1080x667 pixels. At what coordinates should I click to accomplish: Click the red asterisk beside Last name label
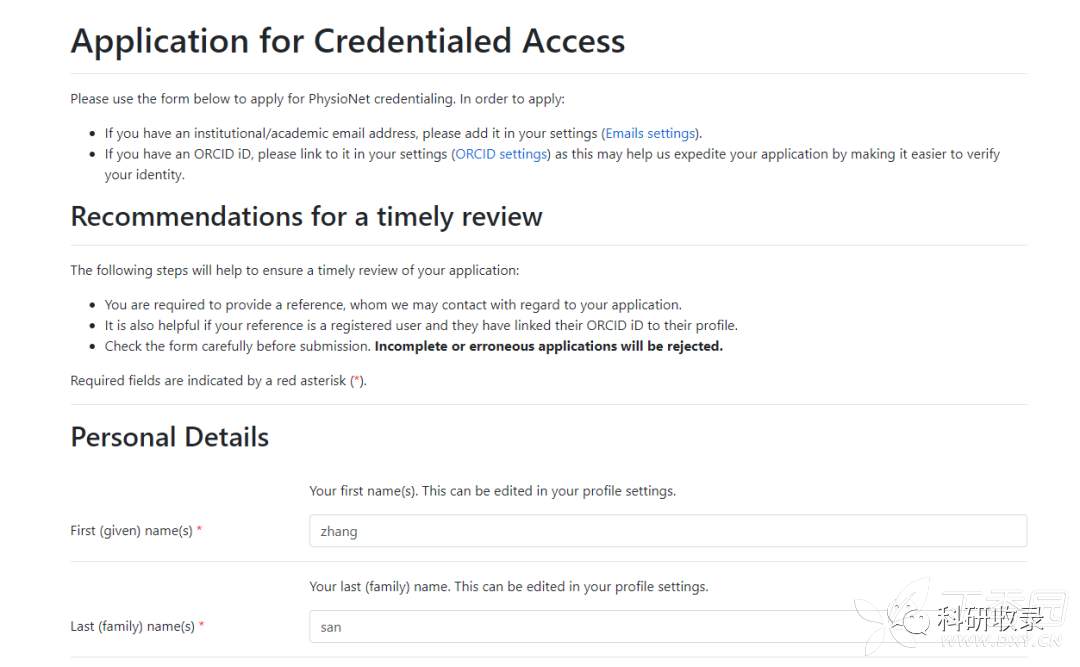tap(201, 627)
